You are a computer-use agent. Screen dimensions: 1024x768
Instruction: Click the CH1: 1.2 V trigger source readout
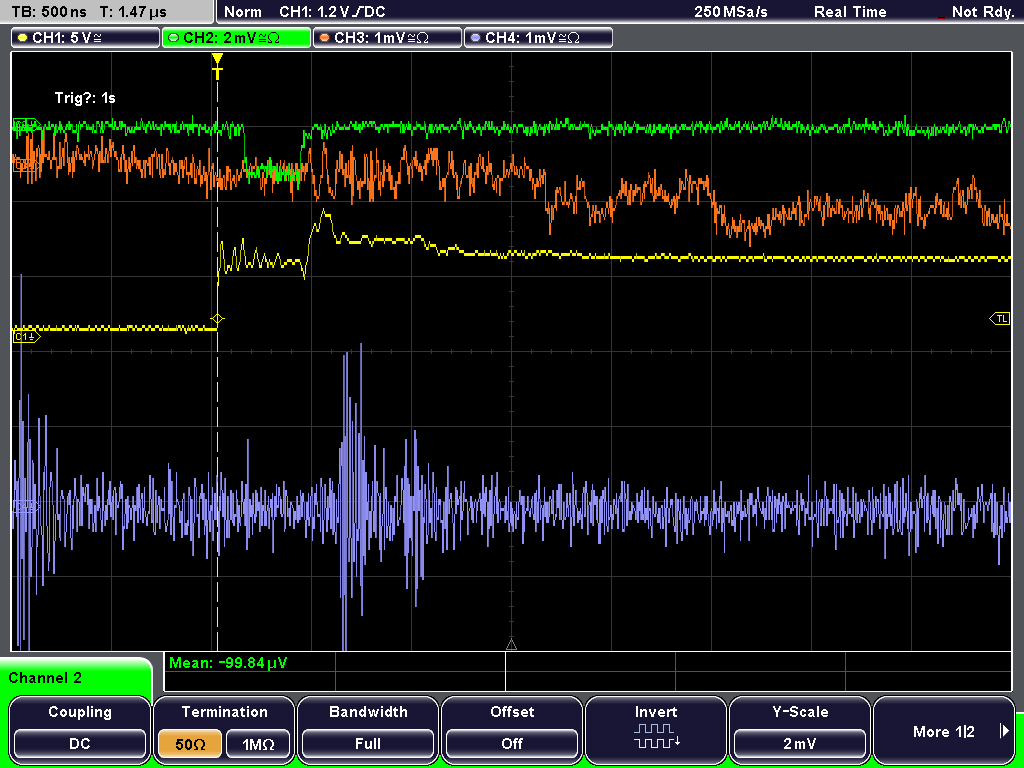332,12
